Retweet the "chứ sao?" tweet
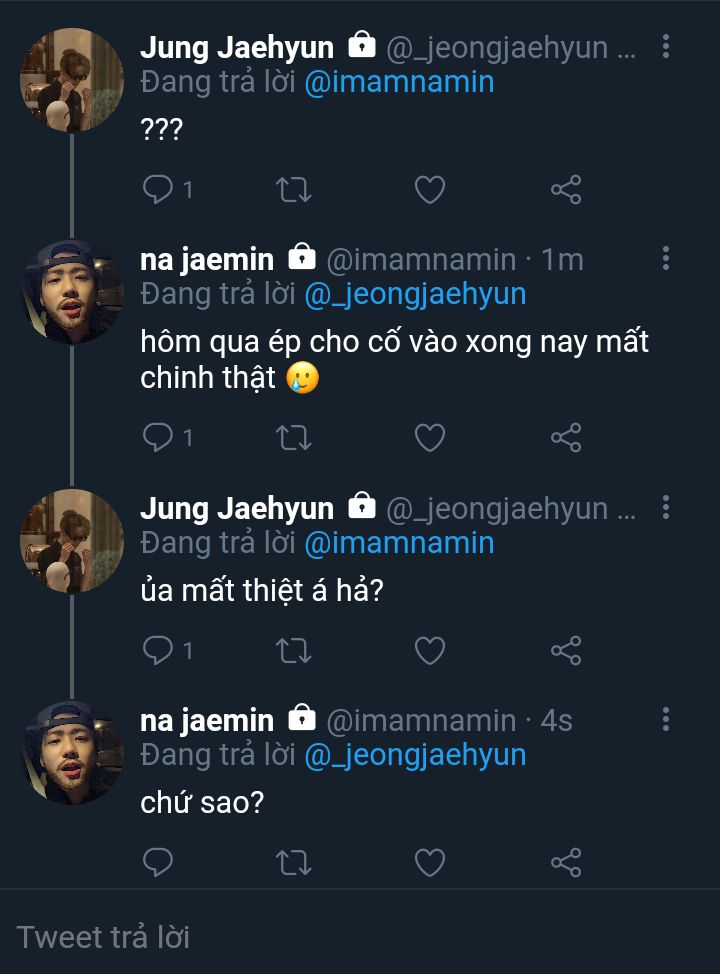This screenshot has height=974, width=720. pyautogui.click(x=294, y=862)
